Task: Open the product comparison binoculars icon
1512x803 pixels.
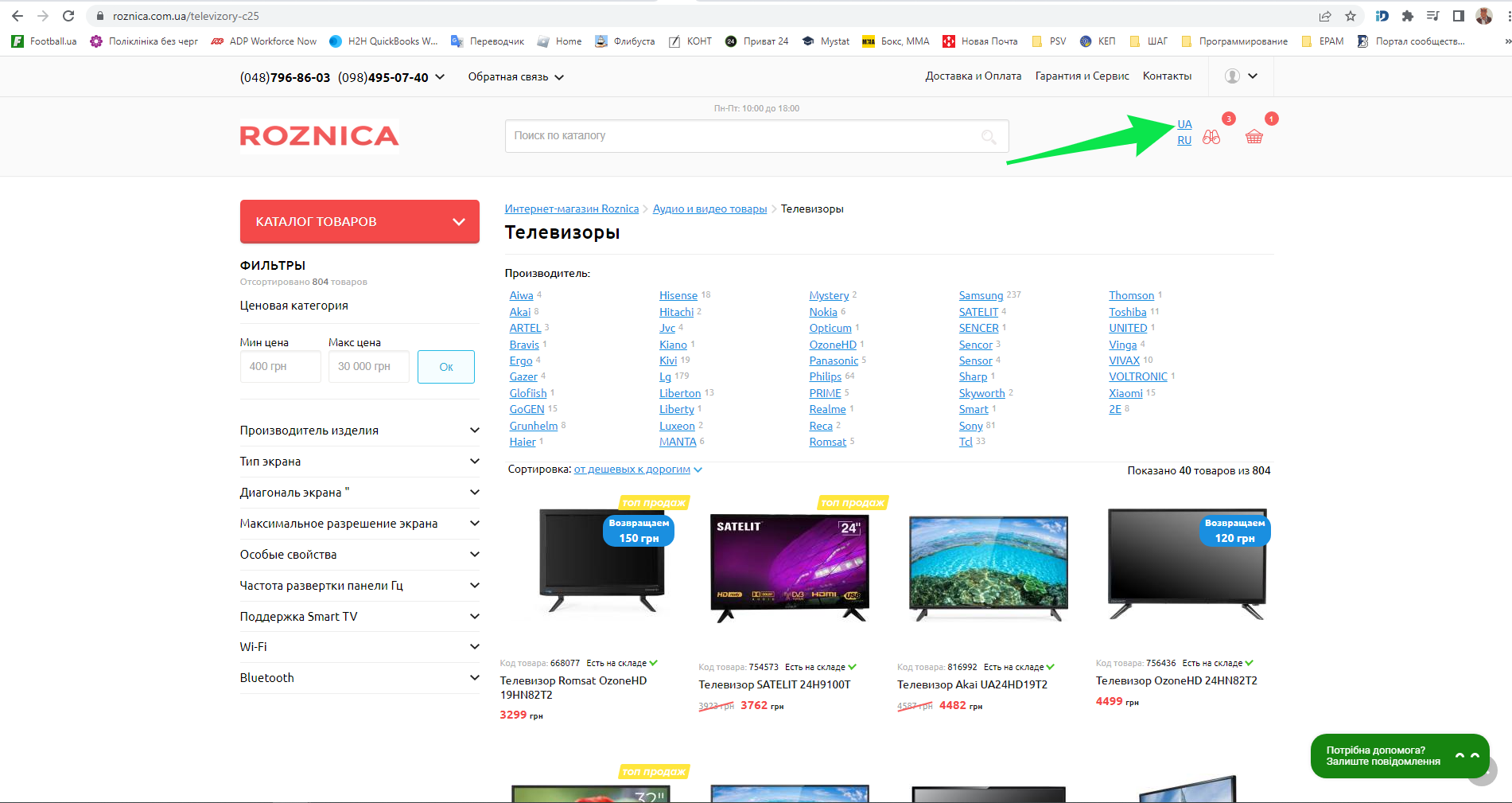Action: [x=1211, y=137]
